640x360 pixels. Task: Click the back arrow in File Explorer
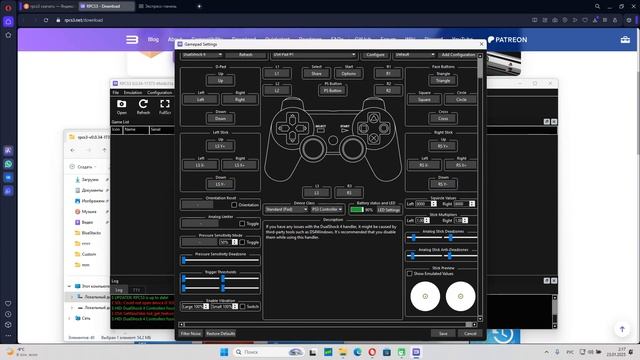[72, 150]
